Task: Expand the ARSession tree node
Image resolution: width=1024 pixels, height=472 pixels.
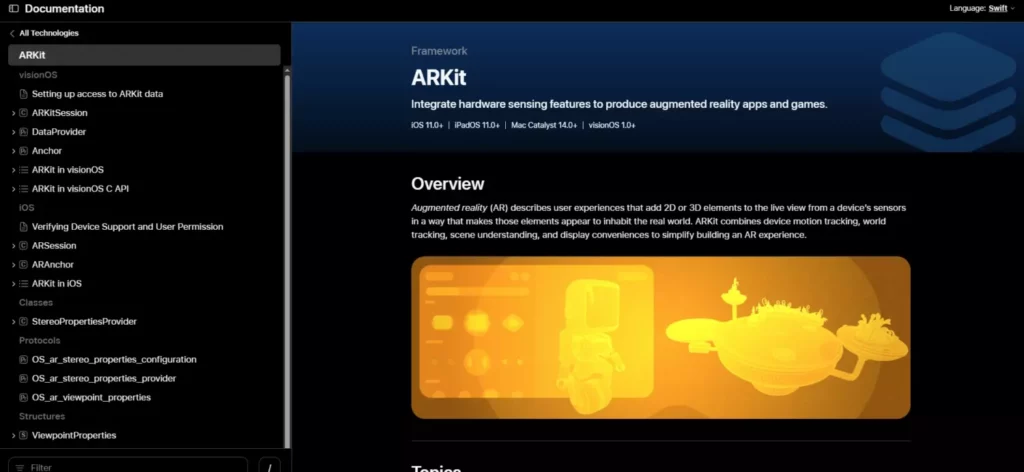Action: [14, 245]
